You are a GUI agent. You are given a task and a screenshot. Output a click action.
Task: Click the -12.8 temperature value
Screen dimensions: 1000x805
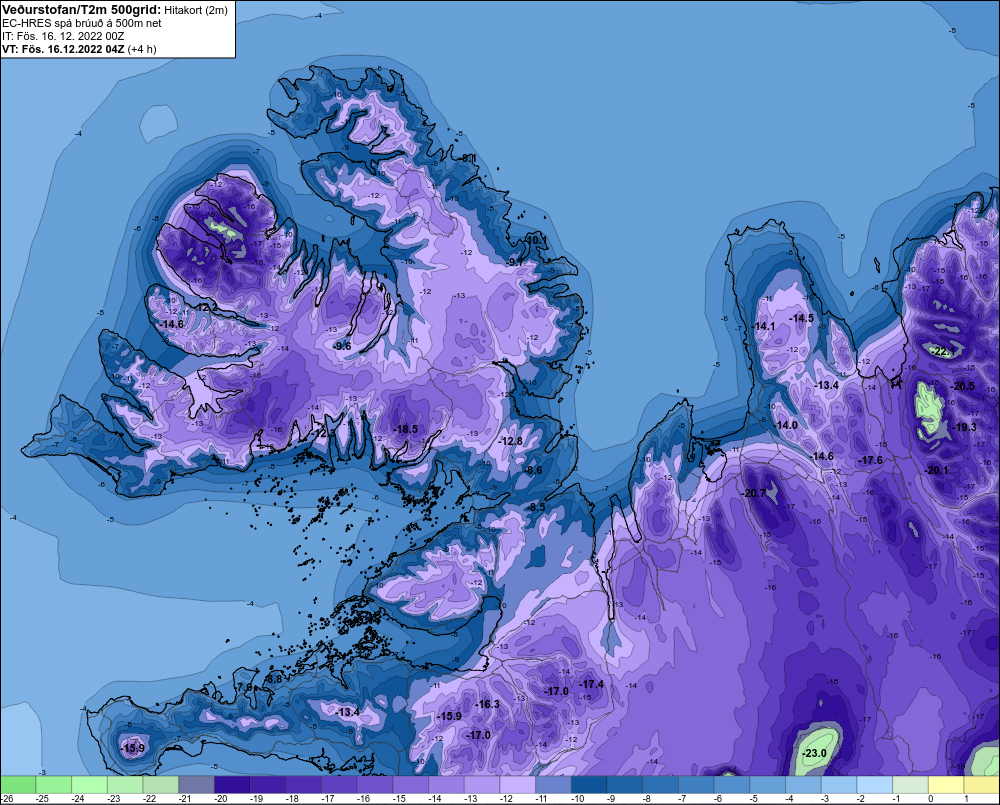click(x=511, y=441)
